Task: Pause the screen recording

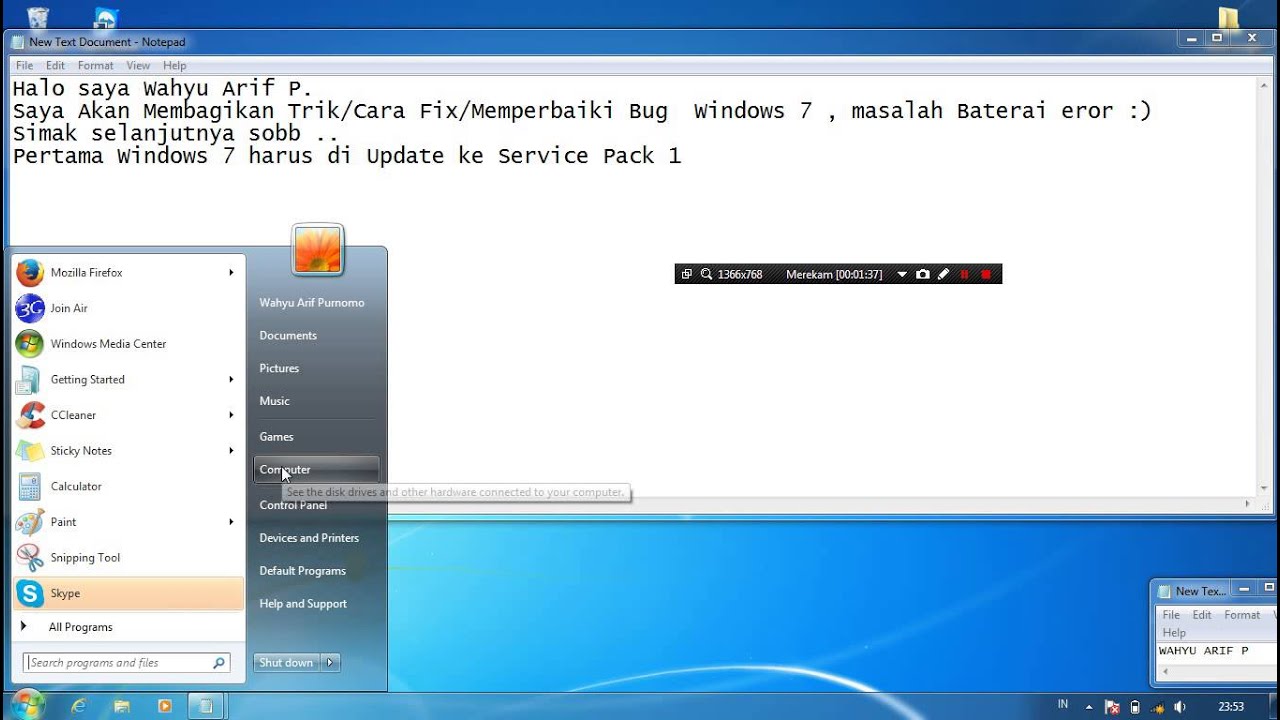Action: [965, 274]
